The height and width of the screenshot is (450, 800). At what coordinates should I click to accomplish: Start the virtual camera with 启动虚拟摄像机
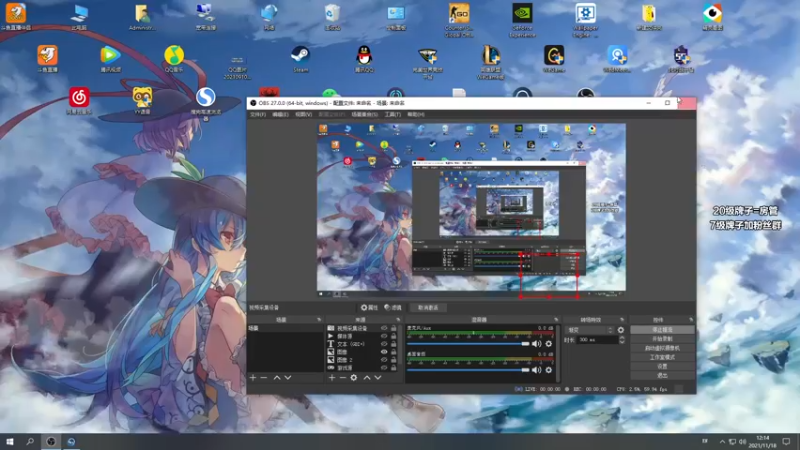pos(662,348)
